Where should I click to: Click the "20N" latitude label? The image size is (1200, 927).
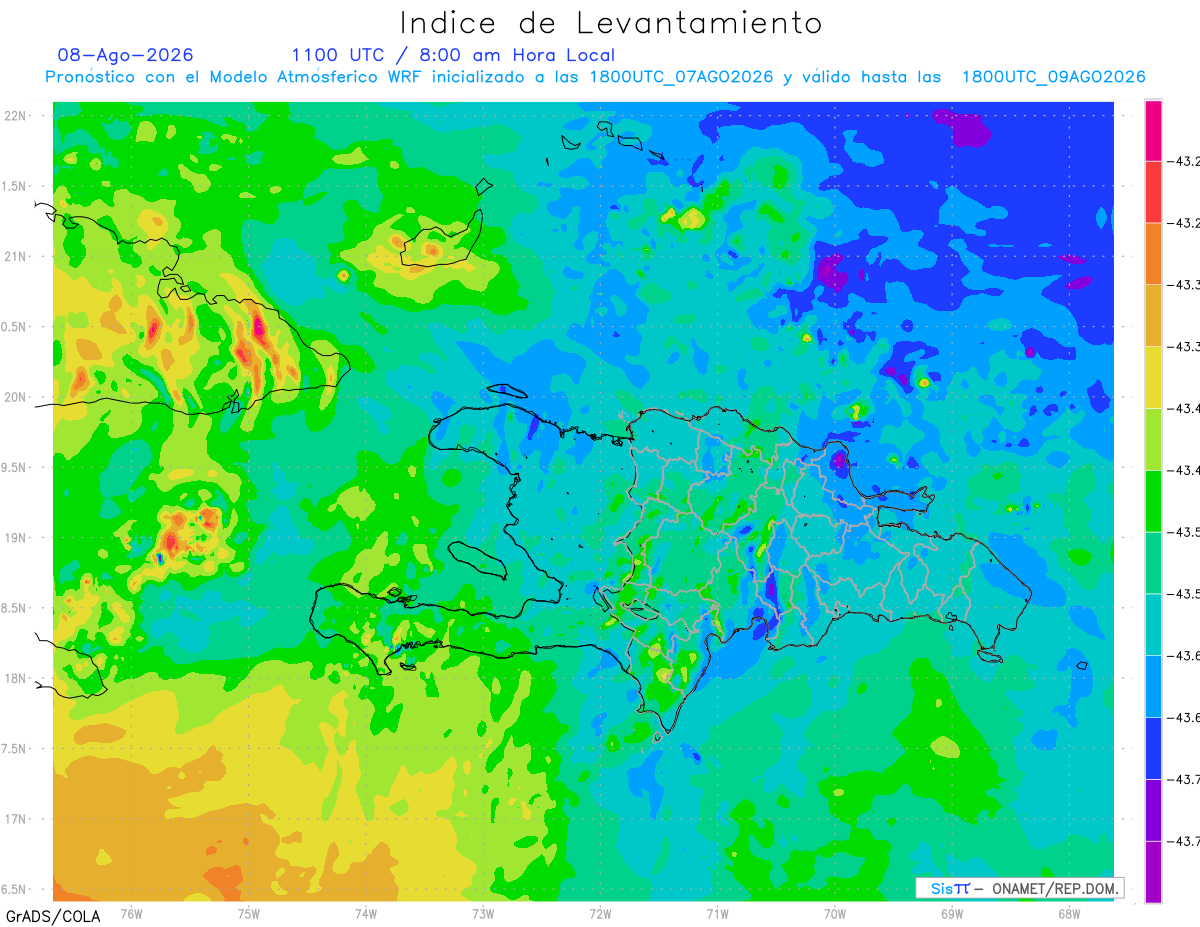(x=15, y=397)
